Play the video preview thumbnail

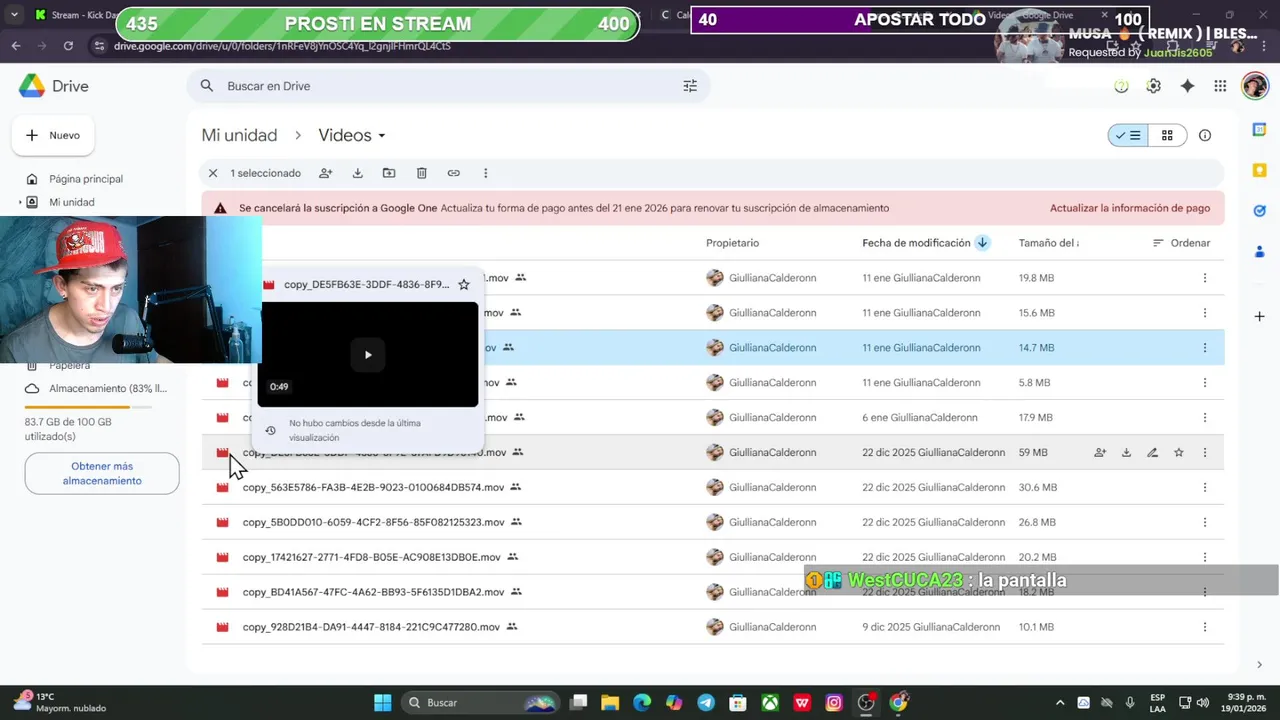[368, 355]
